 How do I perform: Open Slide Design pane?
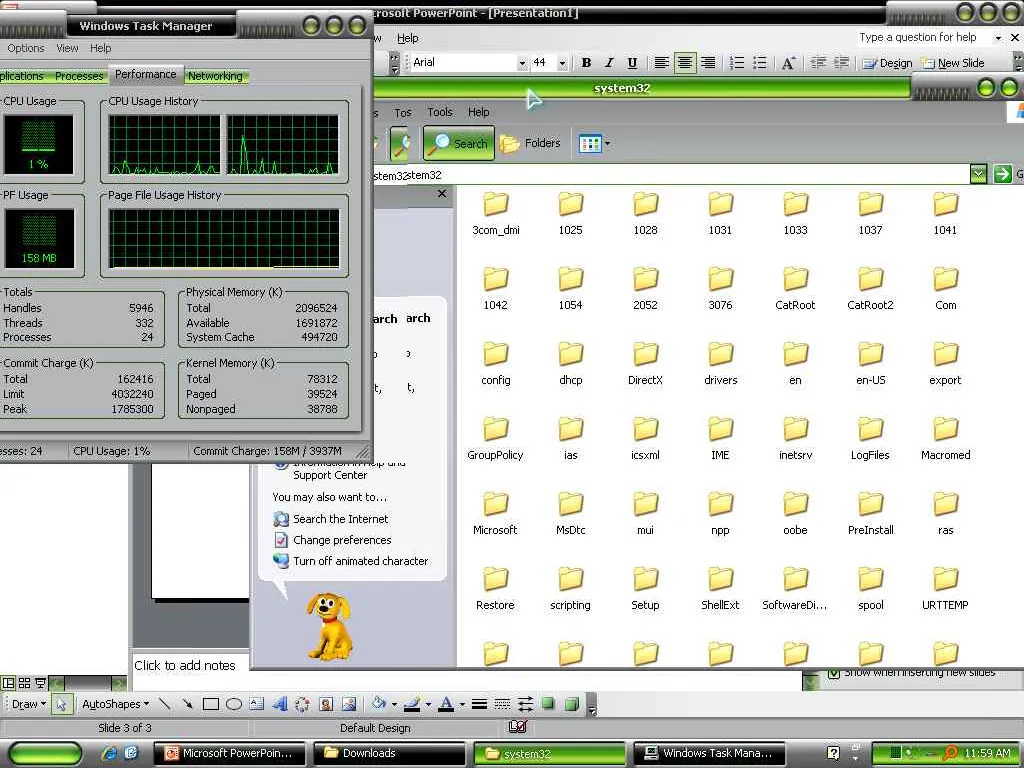click(887, 63)
